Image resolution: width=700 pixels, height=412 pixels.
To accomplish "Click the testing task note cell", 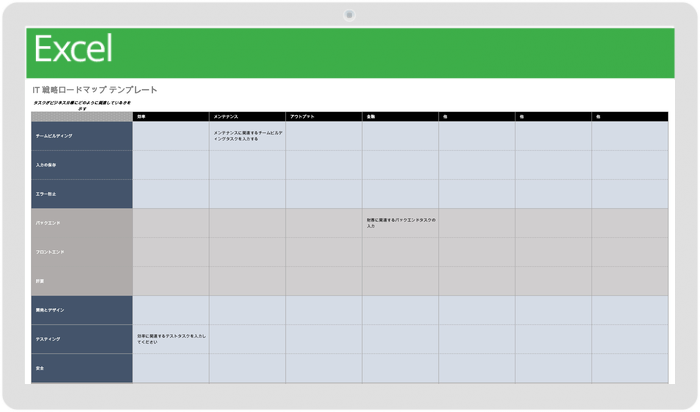I will tap(171, 339).
